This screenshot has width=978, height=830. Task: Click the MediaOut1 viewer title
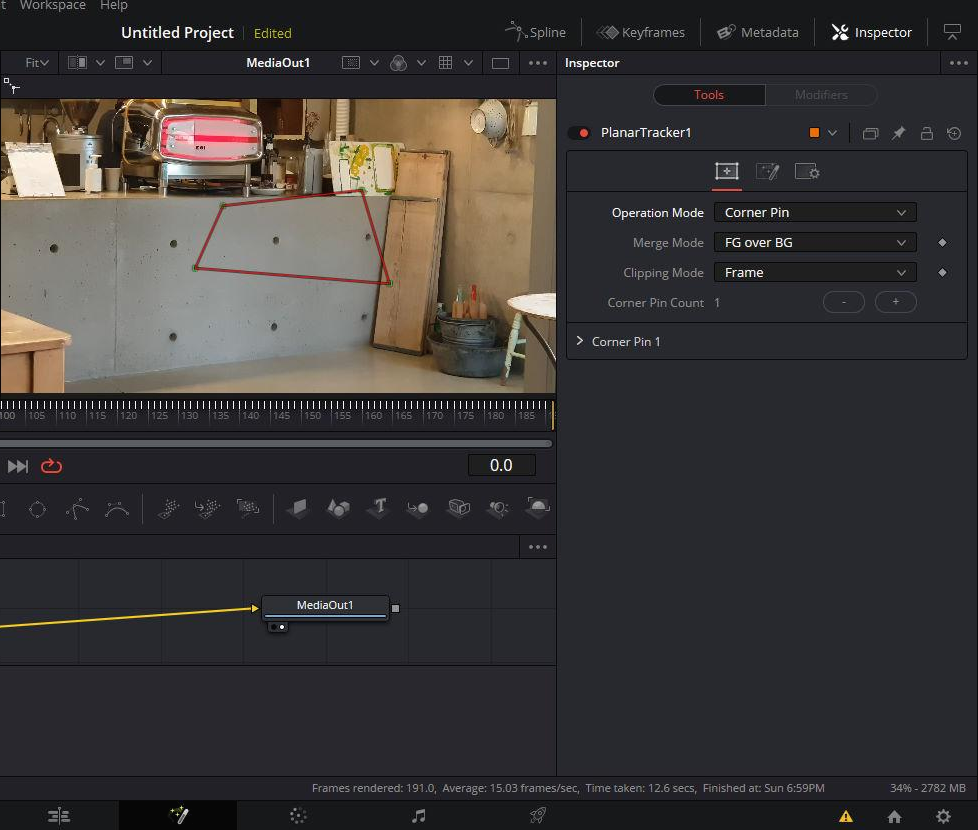[x=278, y=63]
